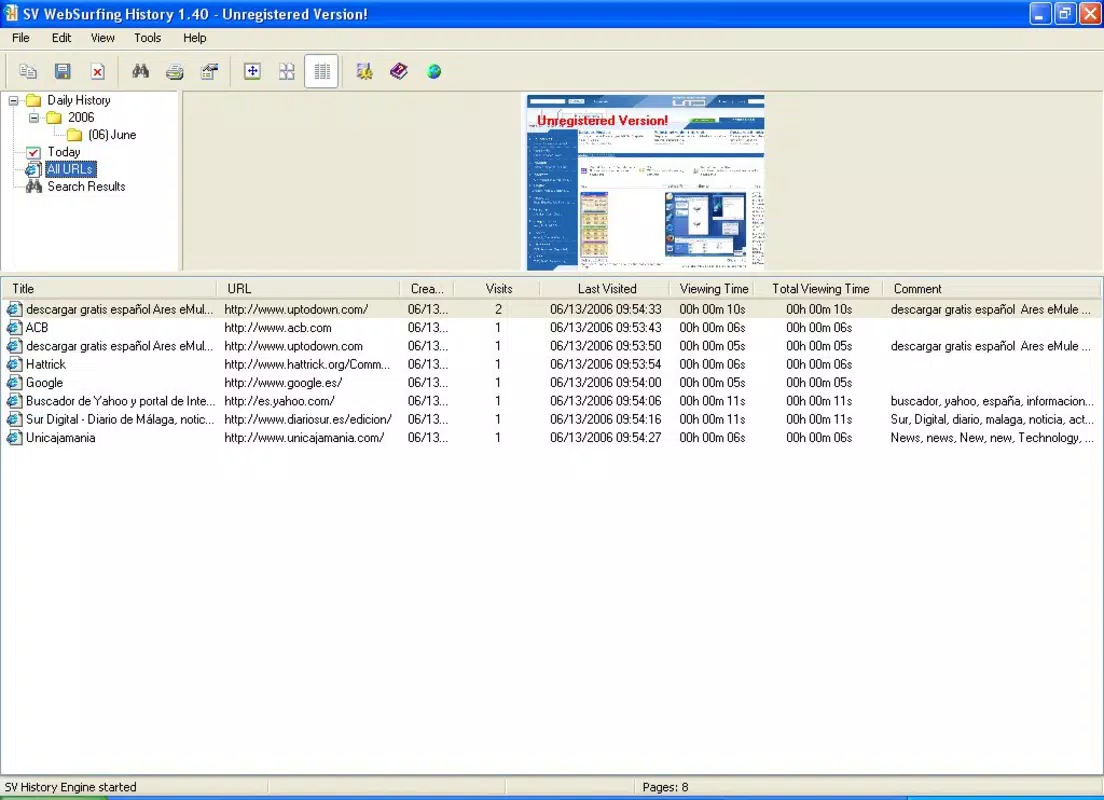Click page icon of the Google row
This screenshot has height=800, width=1104.
tap(14, 382)
